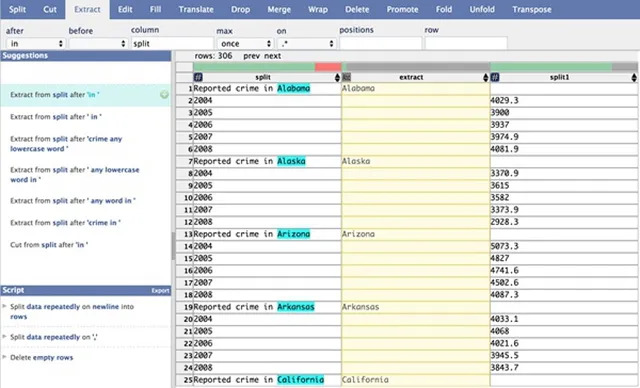Image resolution: width=640 pixels, height=388 pixels.
Task: Choose suggestion 'after any word in'
Action: click(x=73, y=201)
